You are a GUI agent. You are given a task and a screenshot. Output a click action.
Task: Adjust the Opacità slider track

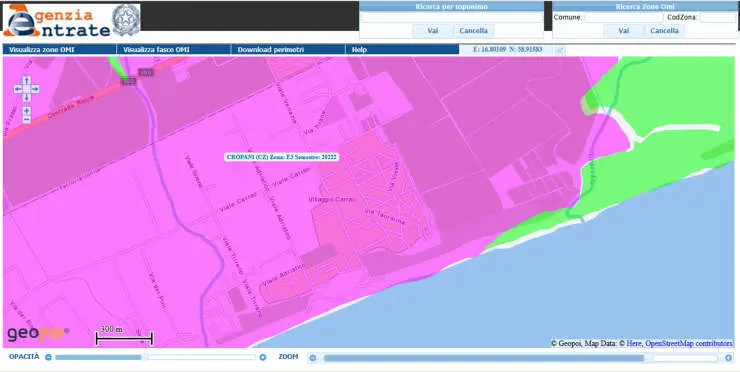coord(155,357)
